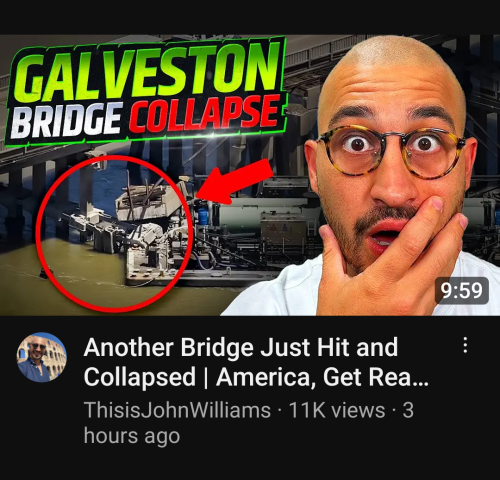The height and width of the screenshot is (480, 500).
Task: Click the green "GALVESTON" thumbnail text
Action: (x=147, y=72)
